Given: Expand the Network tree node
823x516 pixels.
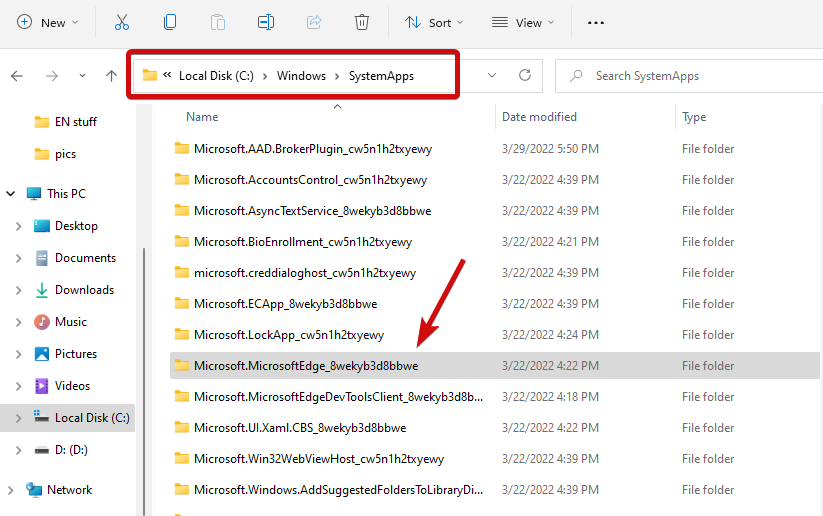Looking at the screenshot, I should 11,490.
